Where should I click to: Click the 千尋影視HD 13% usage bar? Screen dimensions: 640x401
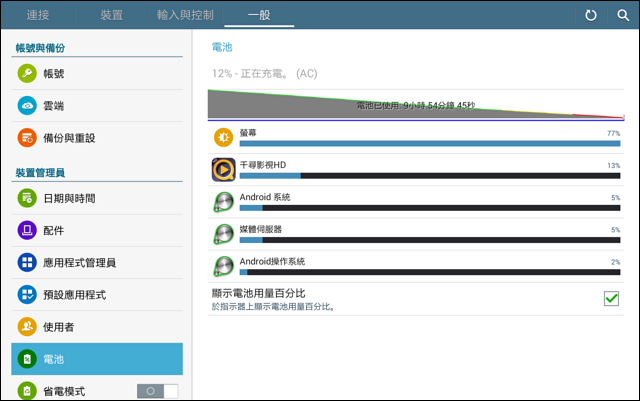(430, 176)
